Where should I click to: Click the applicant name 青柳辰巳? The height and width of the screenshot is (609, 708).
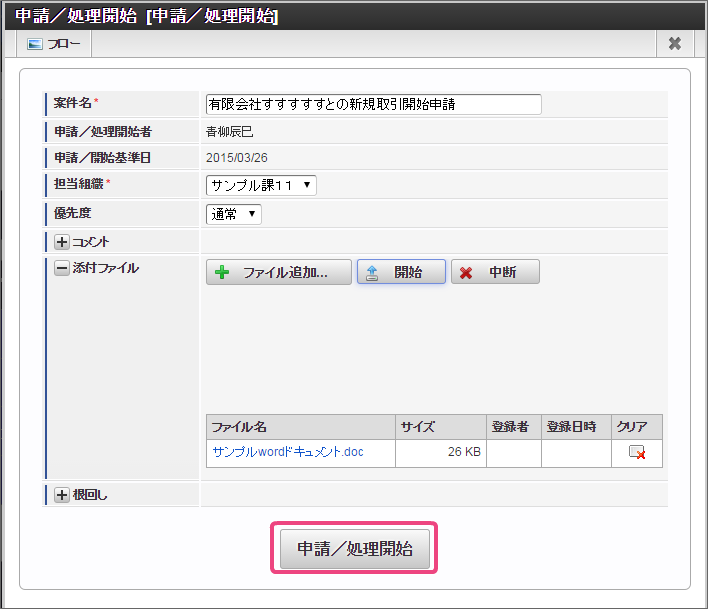[229, 132]
